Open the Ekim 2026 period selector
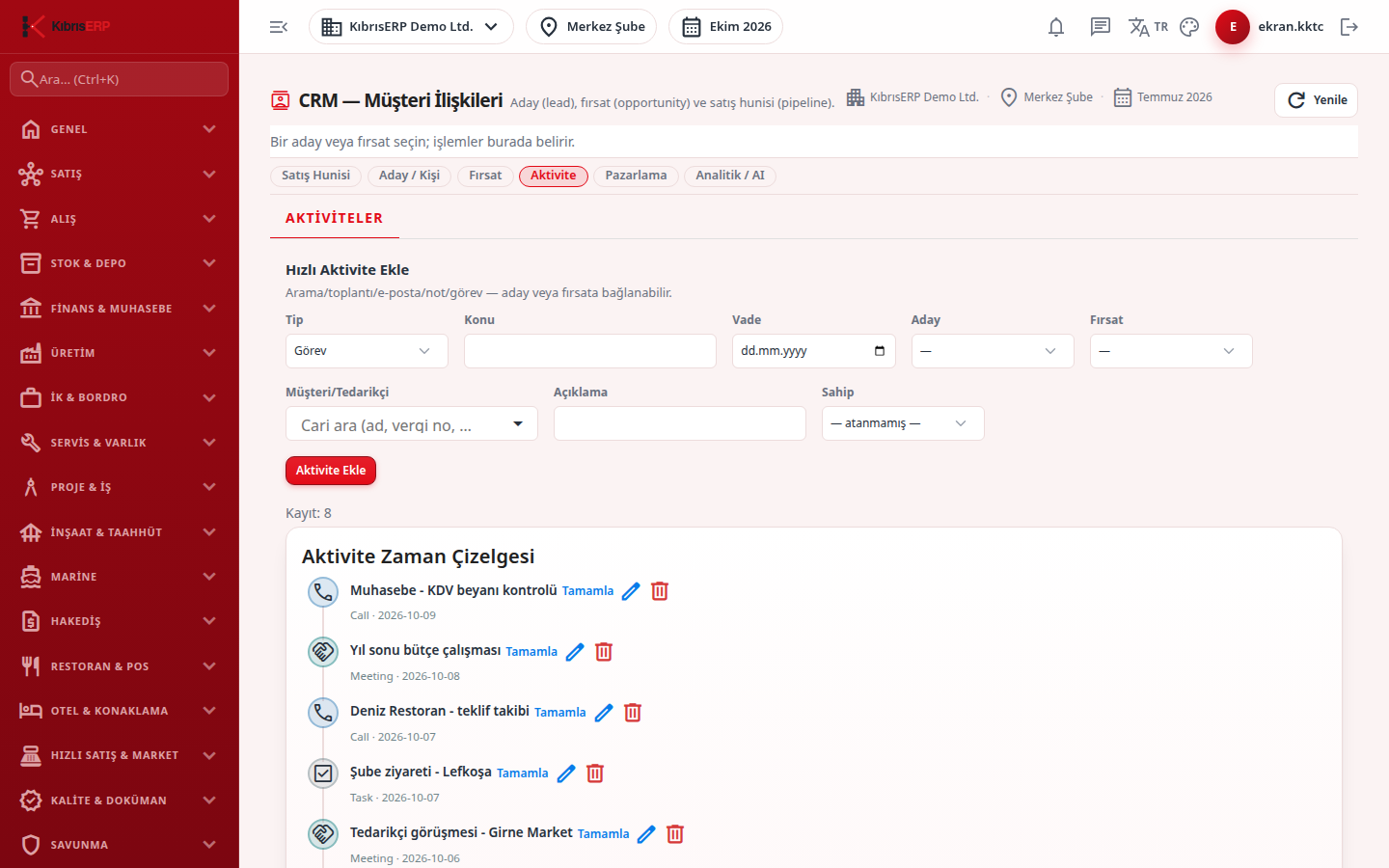Viewport: 1389px width, 868px height. 725,27
